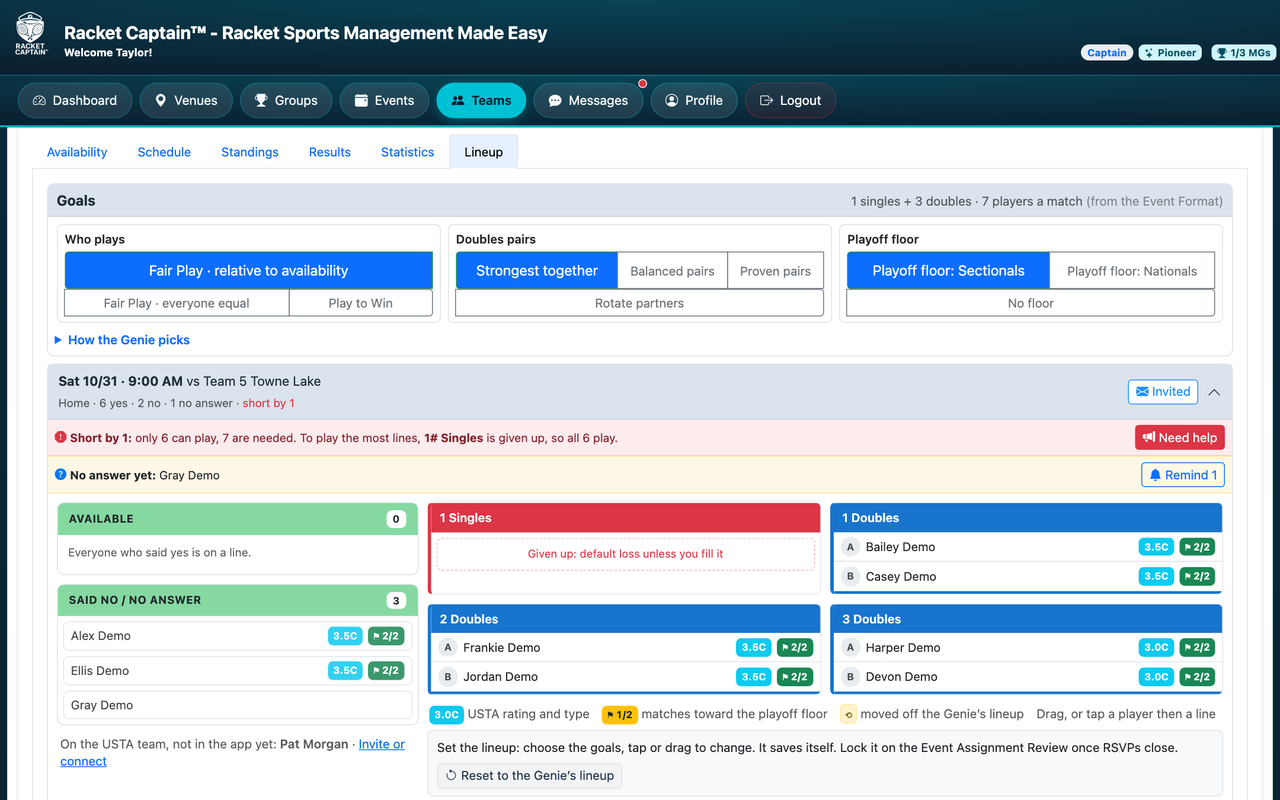
Task: Choose the No floor option
Action: 1031,303
